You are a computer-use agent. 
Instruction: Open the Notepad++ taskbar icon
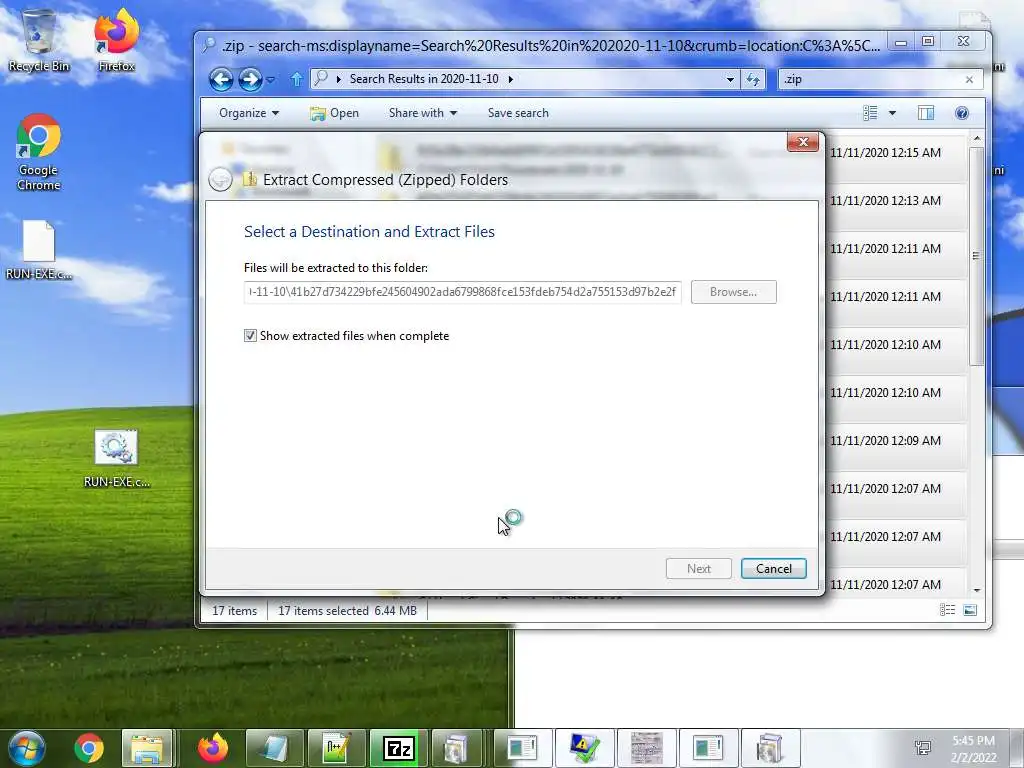pyautogui.click(x=336, y=748)
